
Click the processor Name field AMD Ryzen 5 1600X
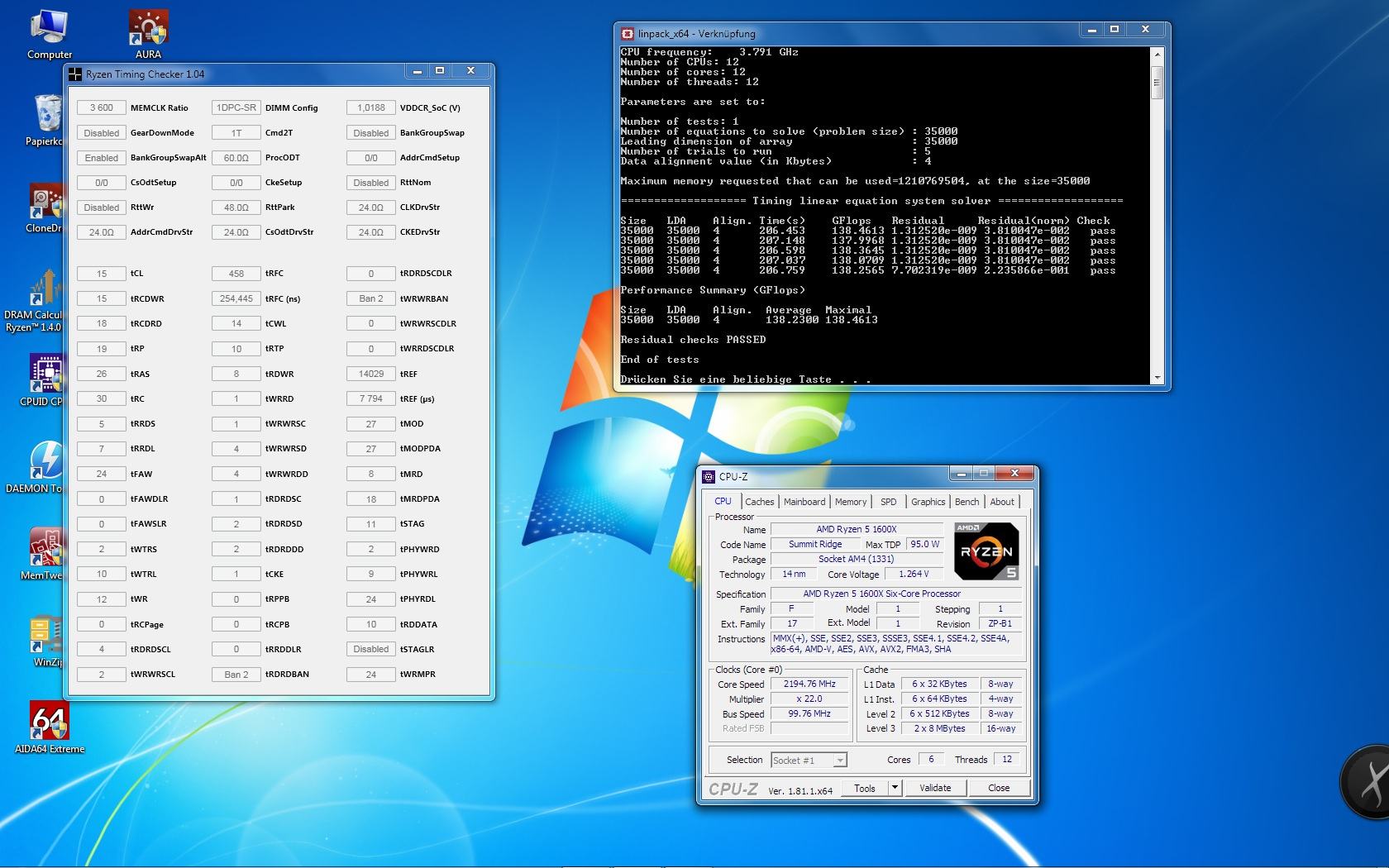point(857,529)
